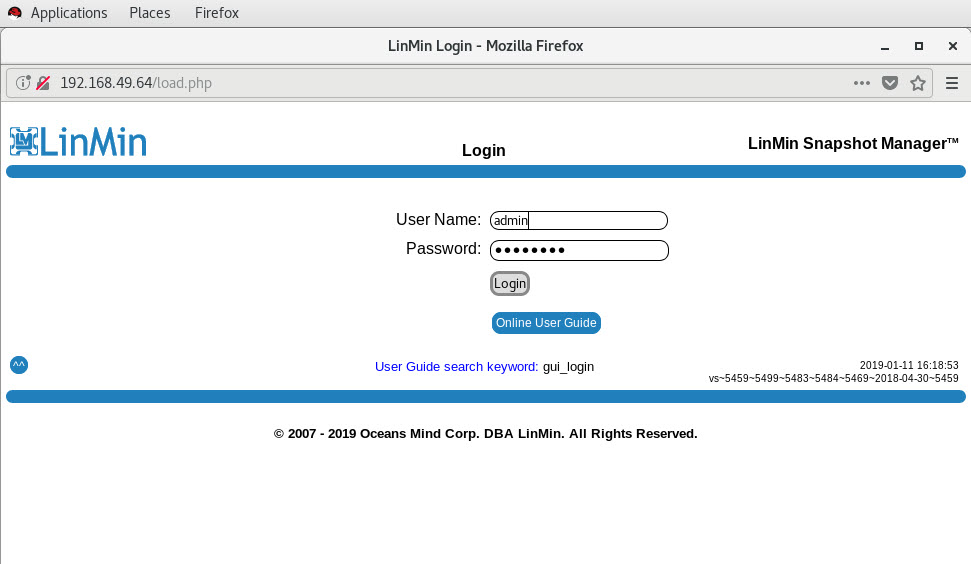Bookmark this page with the star icon
Screen dimensions: 971x564
tap(917, 83)
